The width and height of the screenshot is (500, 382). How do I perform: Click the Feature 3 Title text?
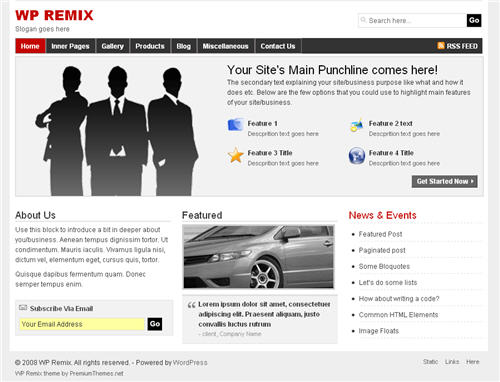click(270, 153)
